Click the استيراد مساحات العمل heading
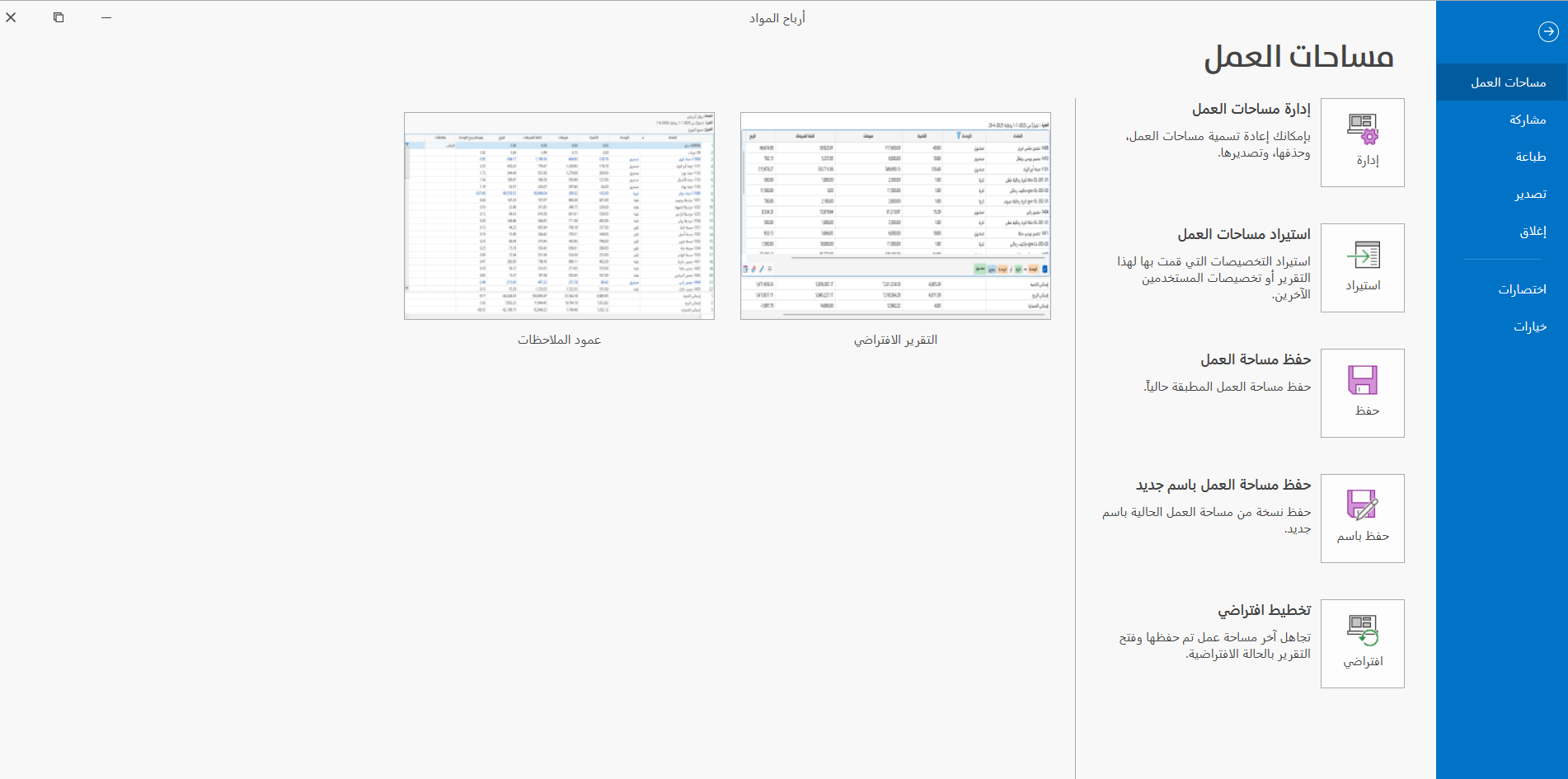Screen dimensions: 1568x779 coord(1243,234)
